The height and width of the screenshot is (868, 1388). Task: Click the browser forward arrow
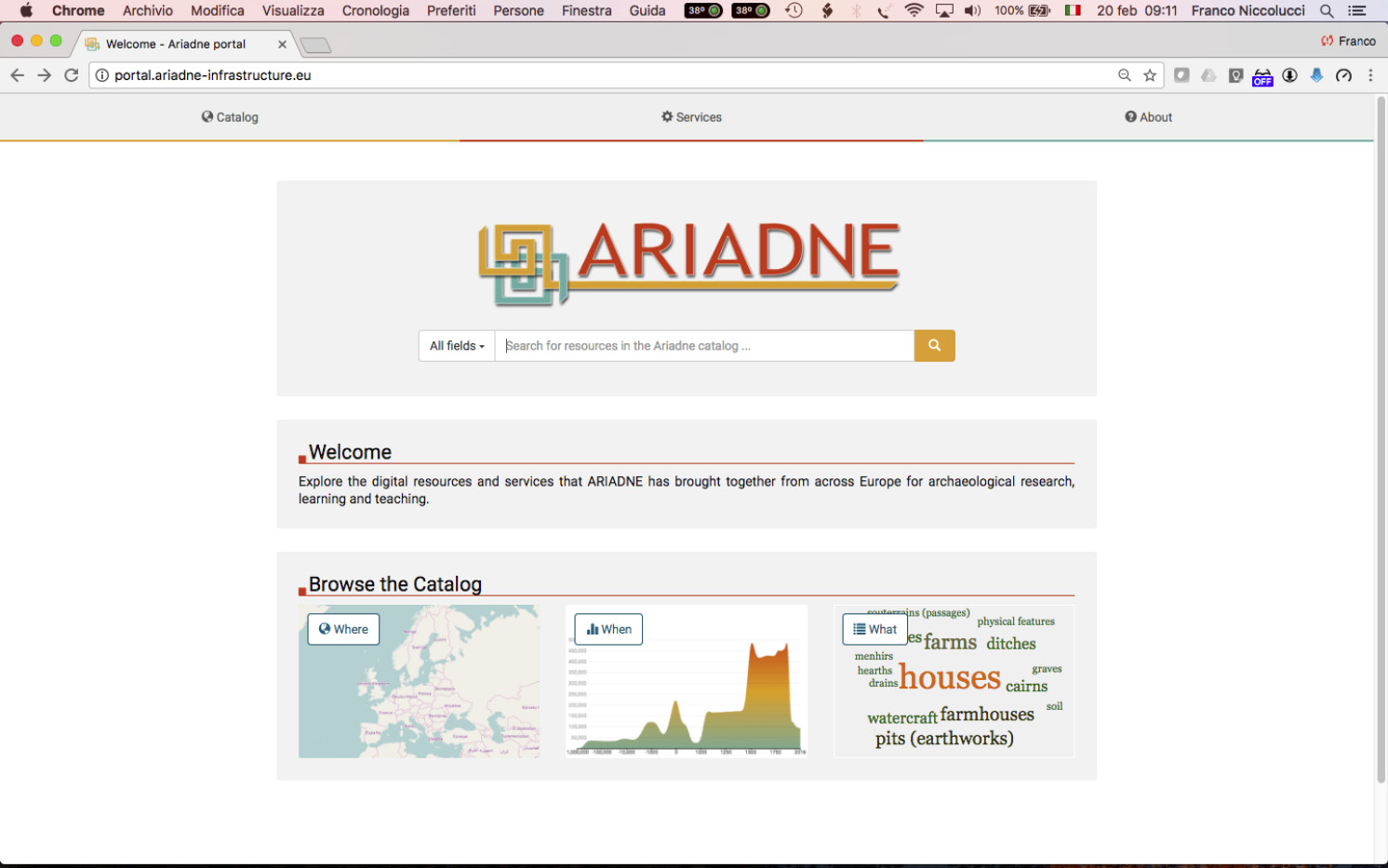pos(44,75)
